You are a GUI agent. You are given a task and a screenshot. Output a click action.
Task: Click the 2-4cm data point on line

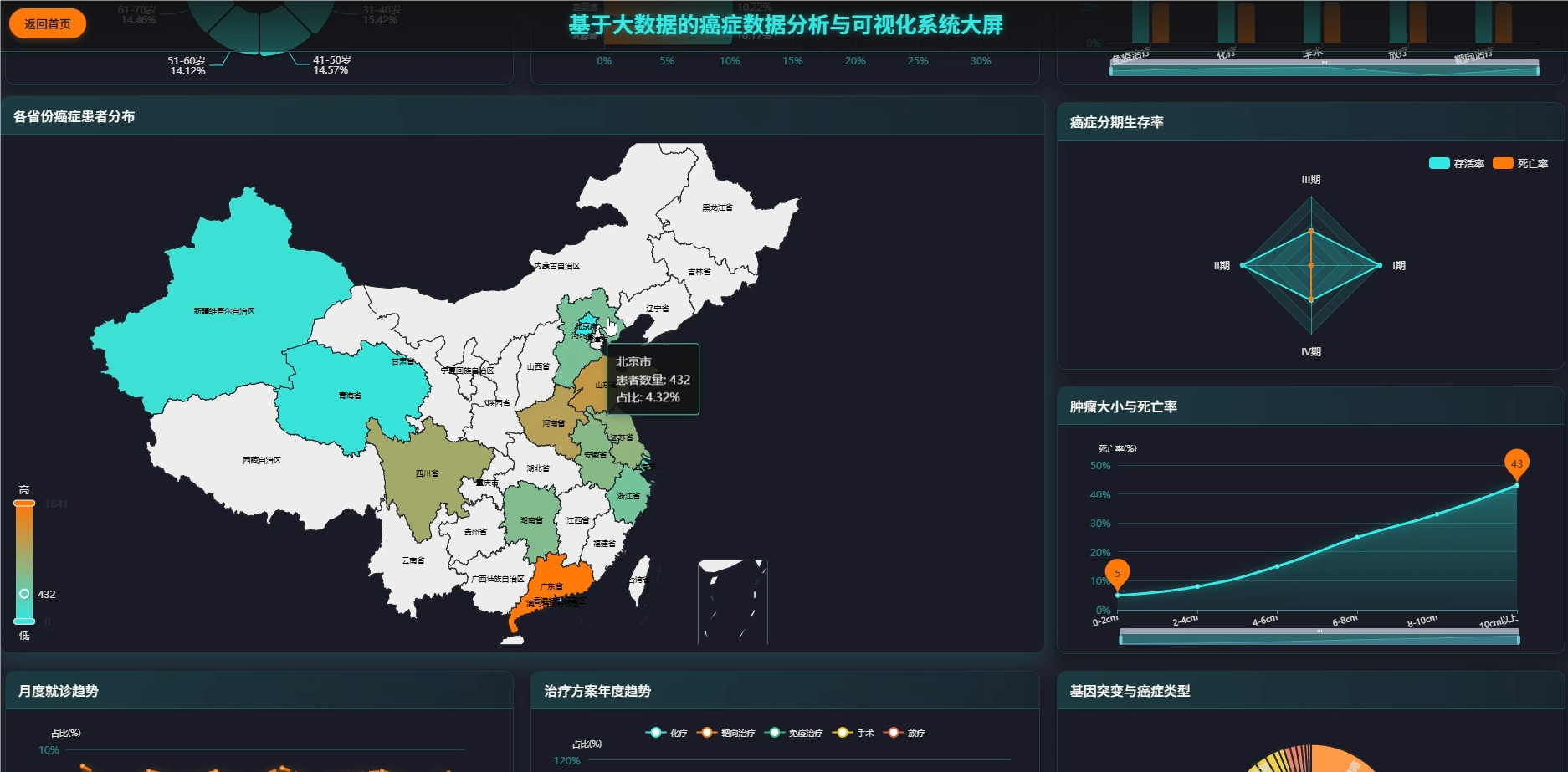pyautogui.click(x=1197, y=586)
